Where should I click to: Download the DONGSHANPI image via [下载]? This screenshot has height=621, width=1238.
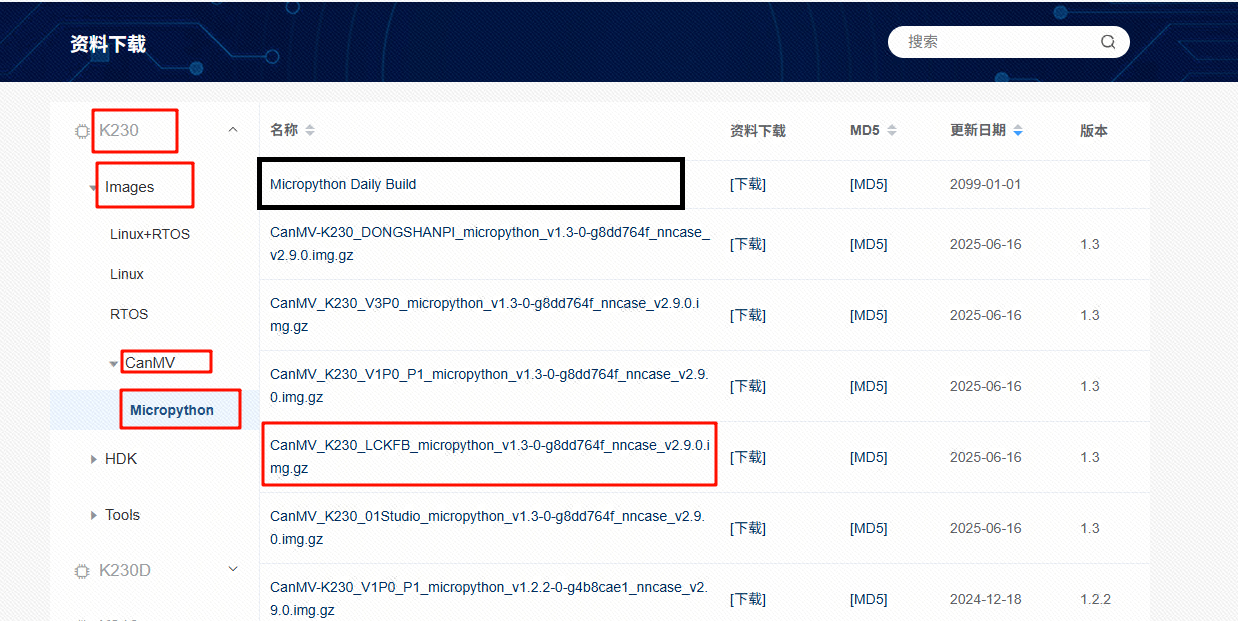[x=748, y=244]
